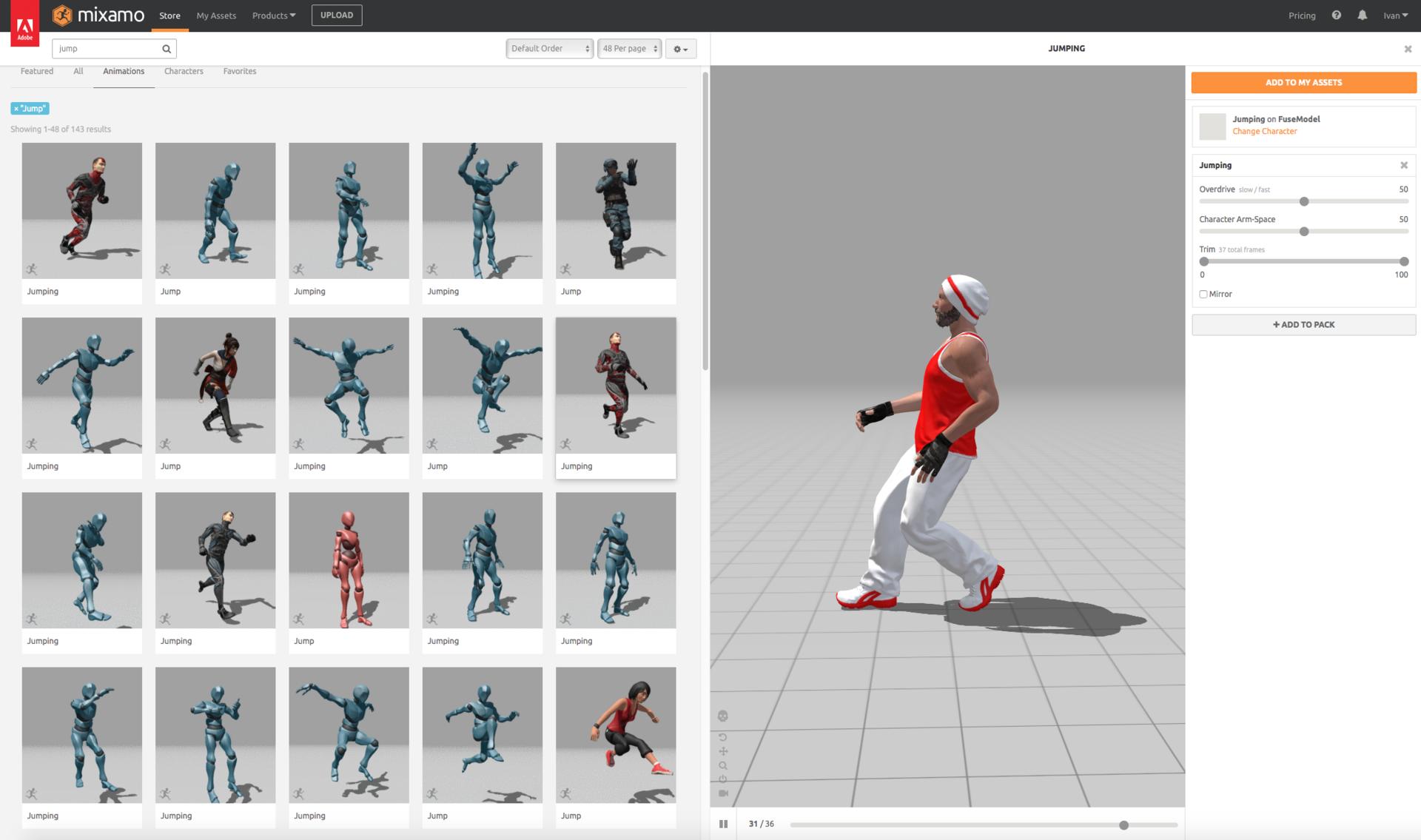Click ADD TO MY ASSETS orange button
This screenshot has width=1421, height=840.
pos(1303,82)
